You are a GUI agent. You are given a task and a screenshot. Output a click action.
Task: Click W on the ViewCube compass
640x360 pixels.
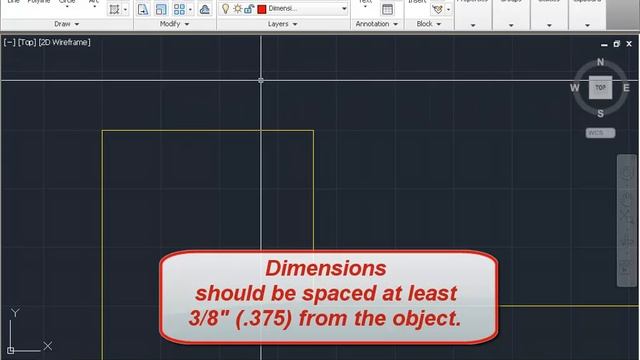coord(575,88)
